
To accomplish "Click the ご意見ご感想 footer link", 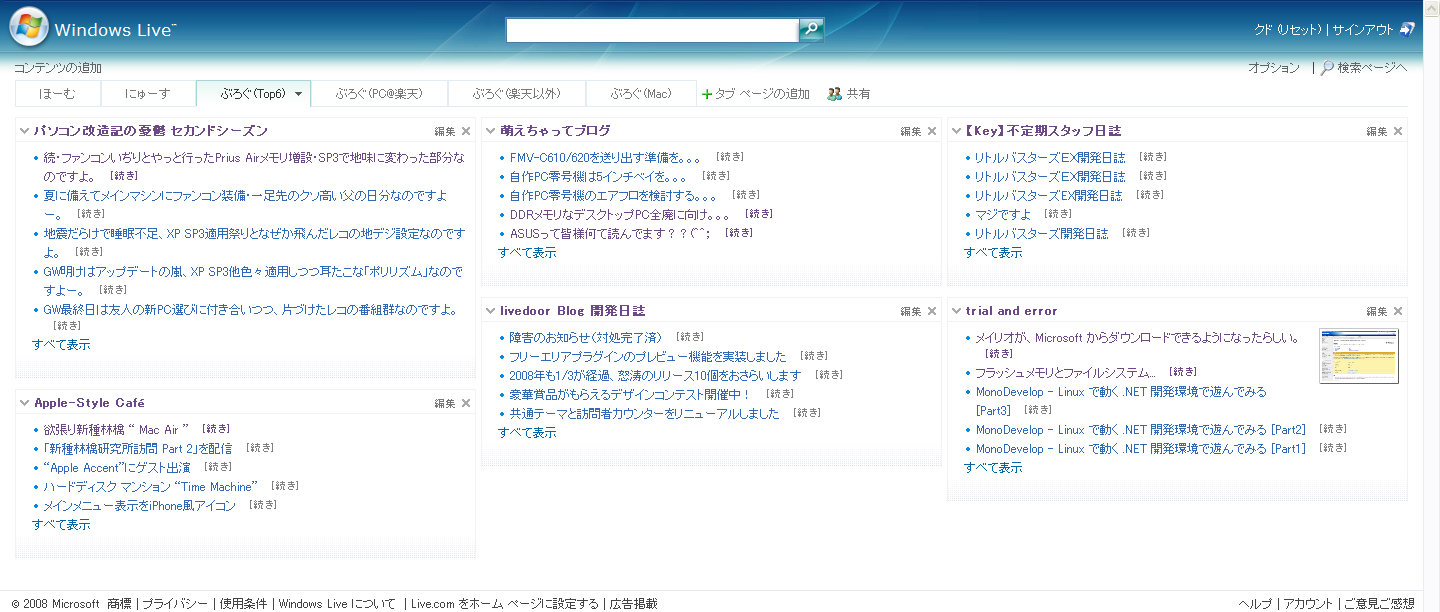I will click(1379, 604).
